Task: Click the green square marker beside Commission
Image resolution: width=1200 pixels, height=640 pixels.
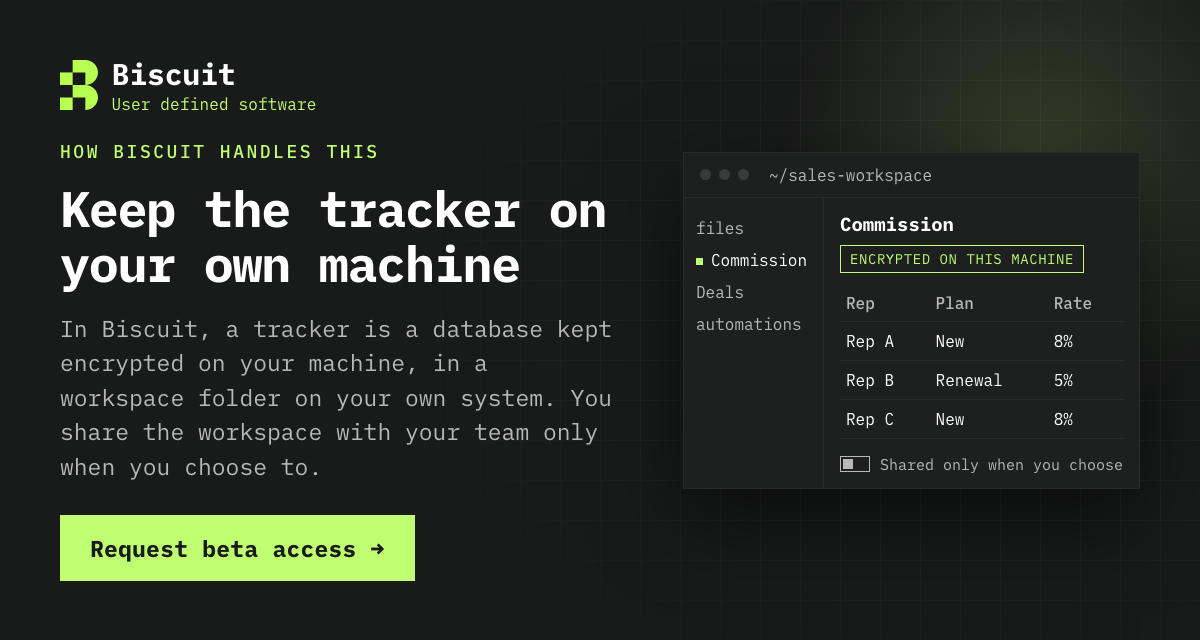Action: 700,261
